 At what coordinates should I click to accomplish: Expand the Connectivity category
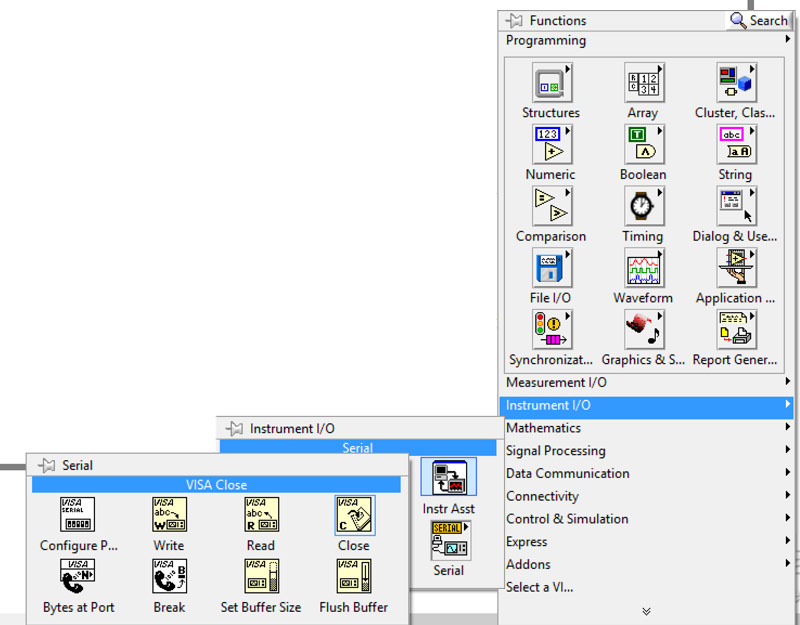click(x=646, y=496)
